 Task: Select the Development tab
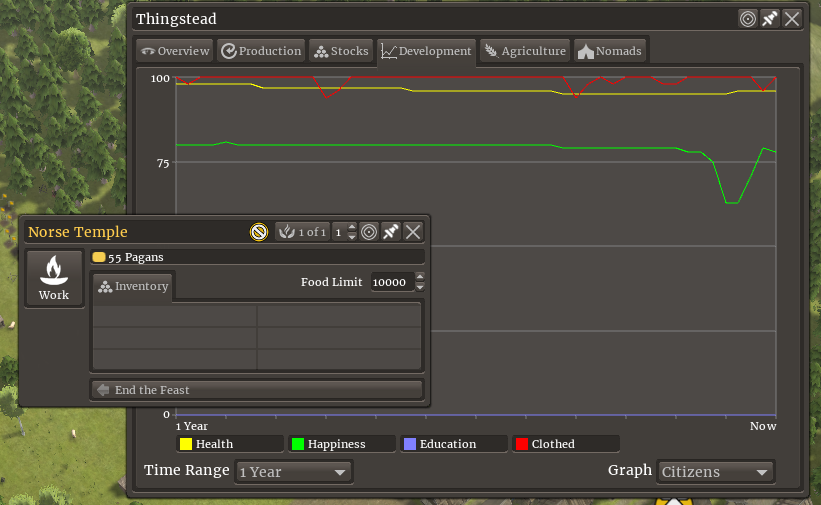pos(426,51)
